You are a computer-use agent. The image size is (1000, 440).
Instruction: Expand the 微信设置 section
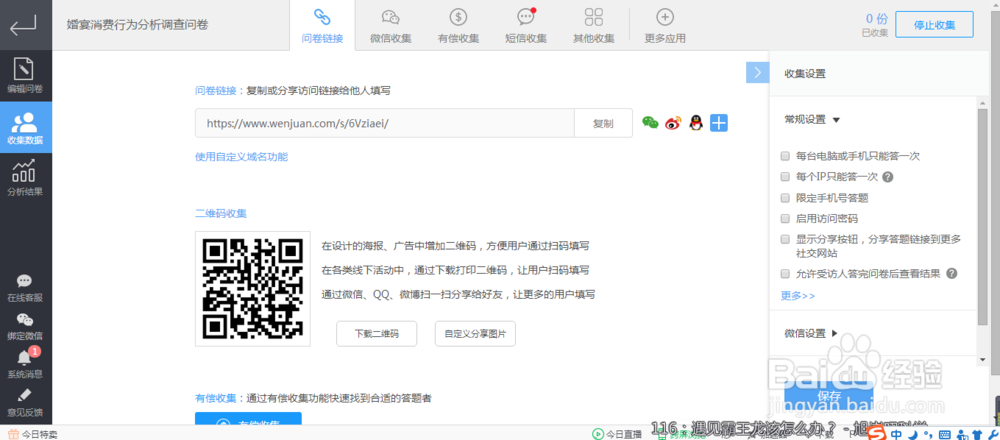pos(811,333)
